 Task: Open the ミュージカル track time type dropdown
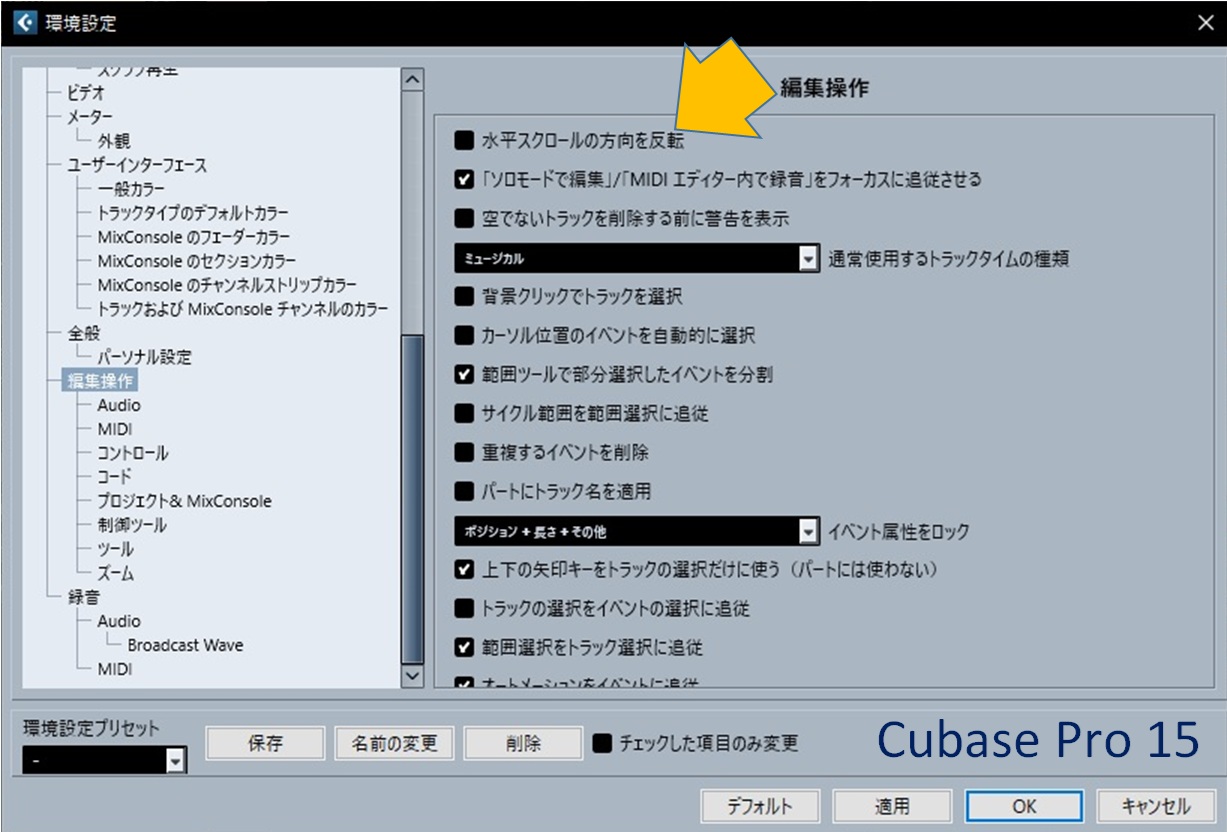(808, 259)
